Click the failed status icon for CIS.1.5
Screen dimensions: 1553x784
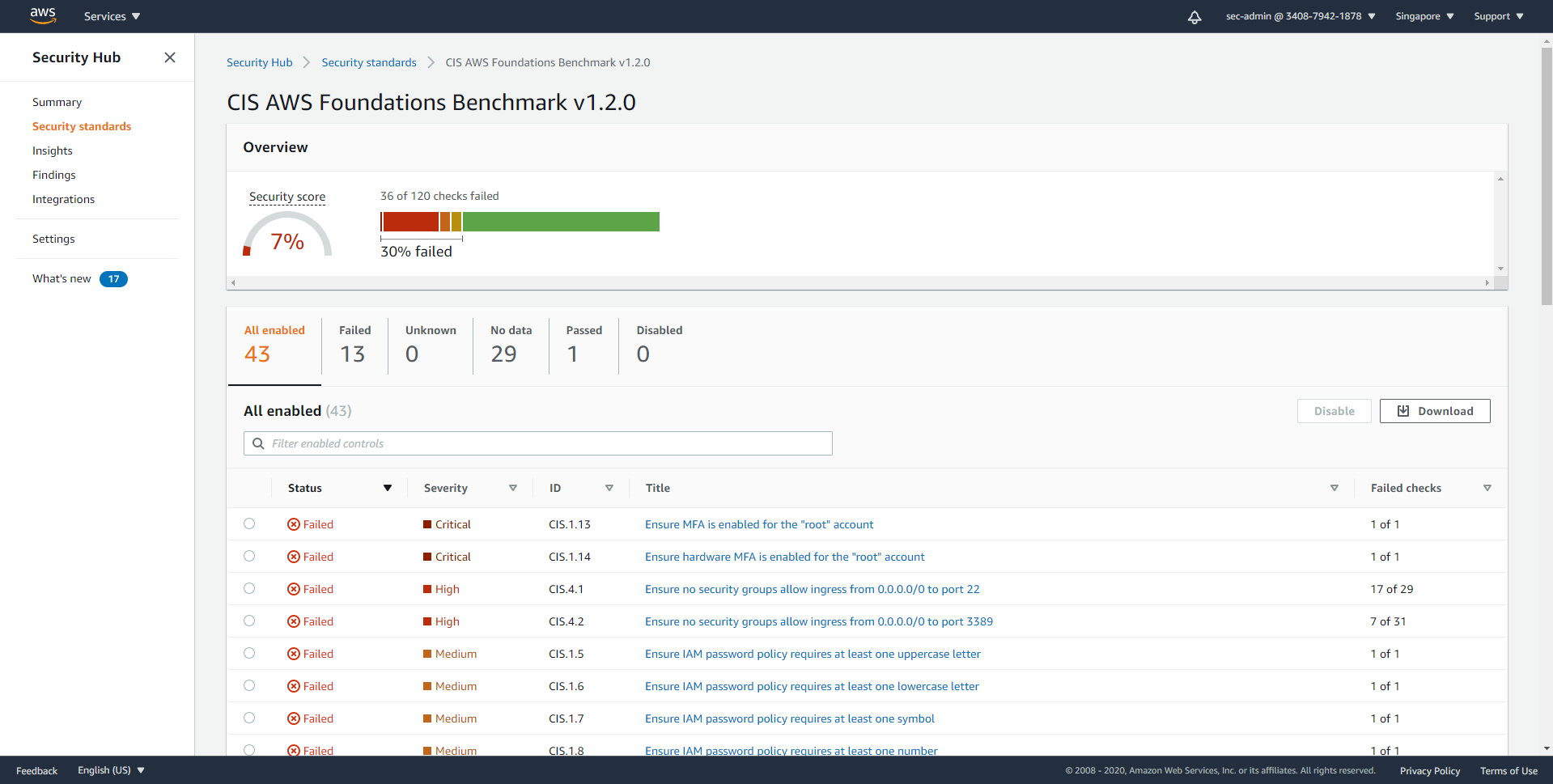tap(294, 654)
